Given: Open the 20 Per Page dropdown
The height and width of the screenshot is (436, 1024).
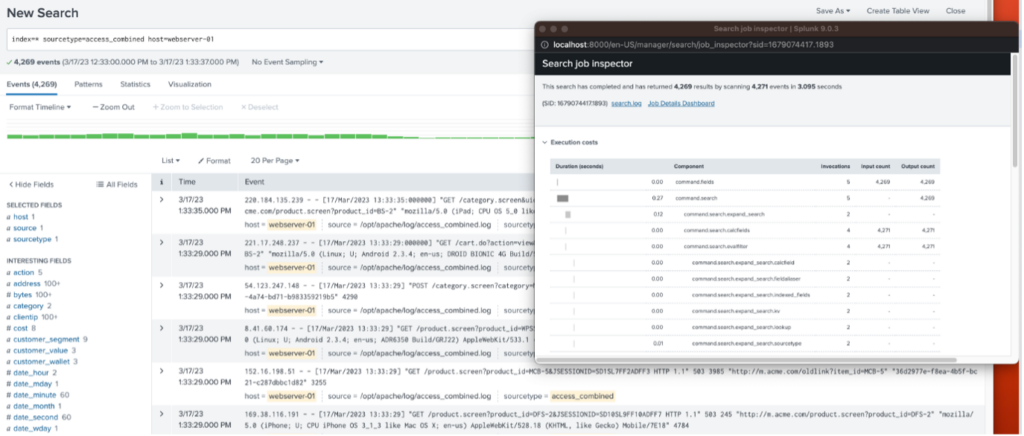Looking at the screenshot, I should click(x=275, y=161).
